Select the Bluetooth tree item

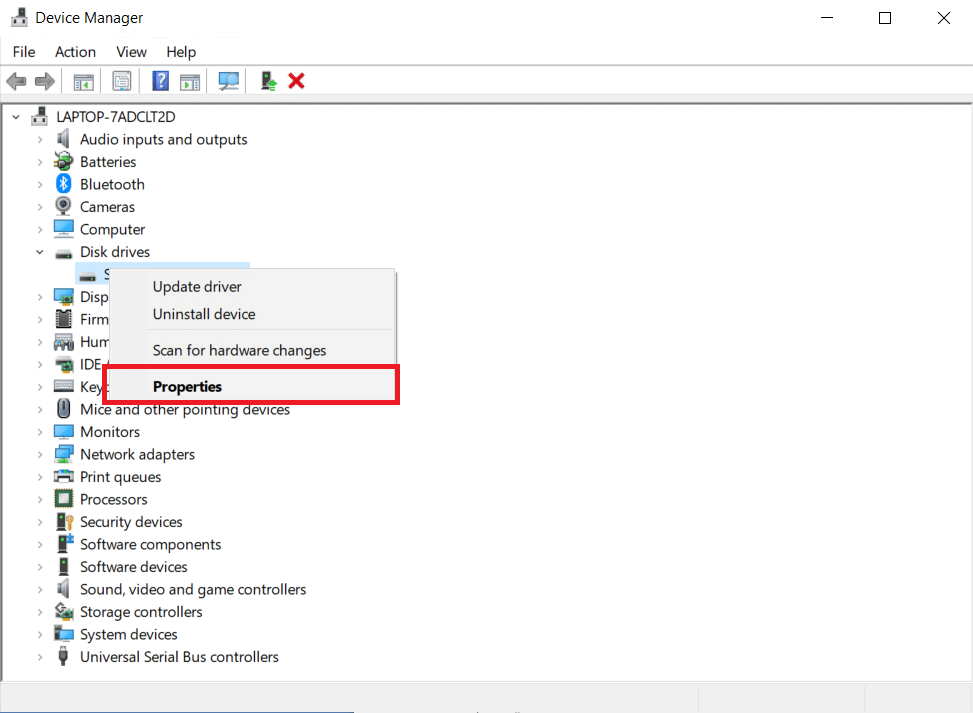(x=111, y=183)
